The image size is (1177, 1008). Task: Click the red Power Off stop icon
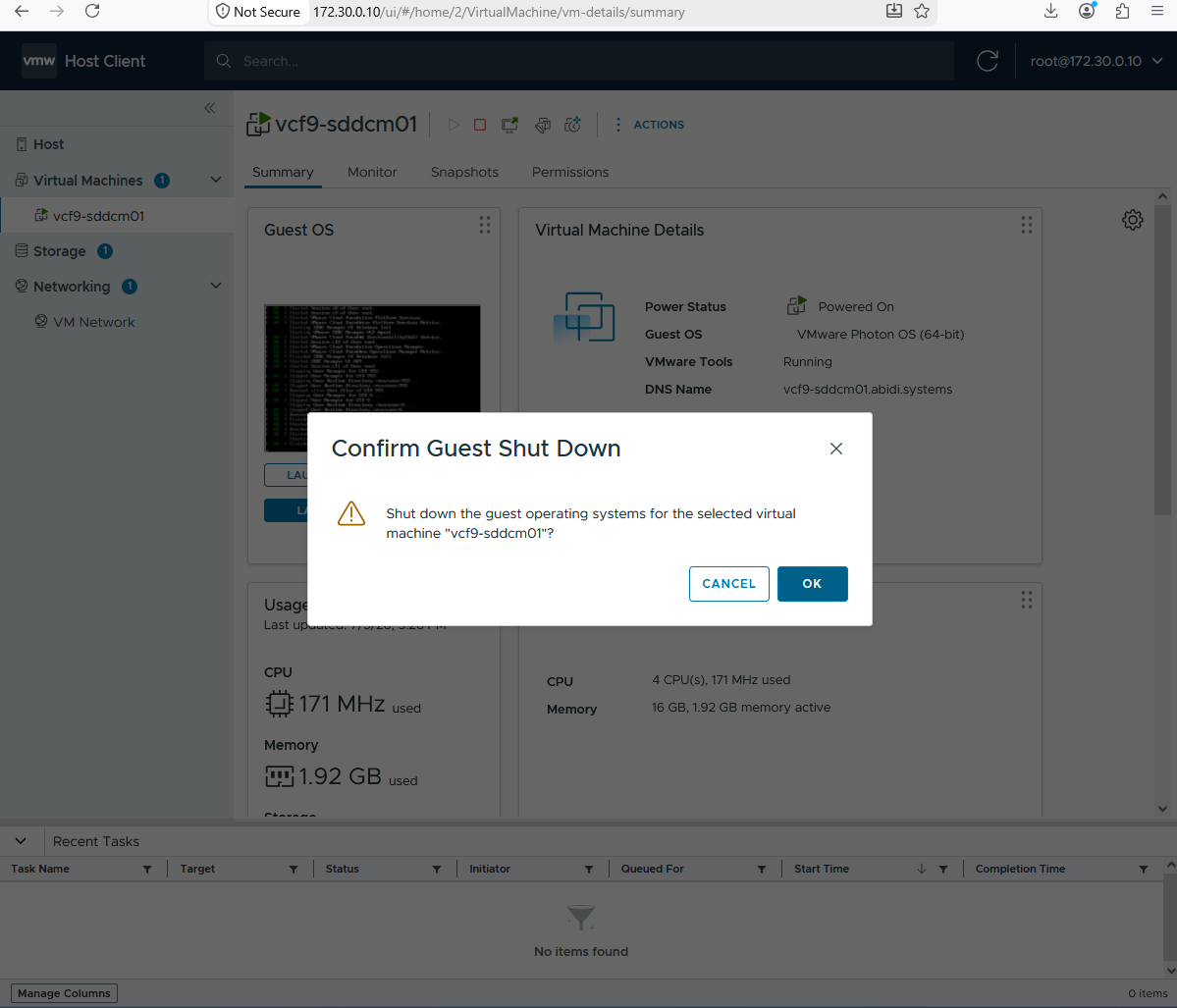pos(480,125)
